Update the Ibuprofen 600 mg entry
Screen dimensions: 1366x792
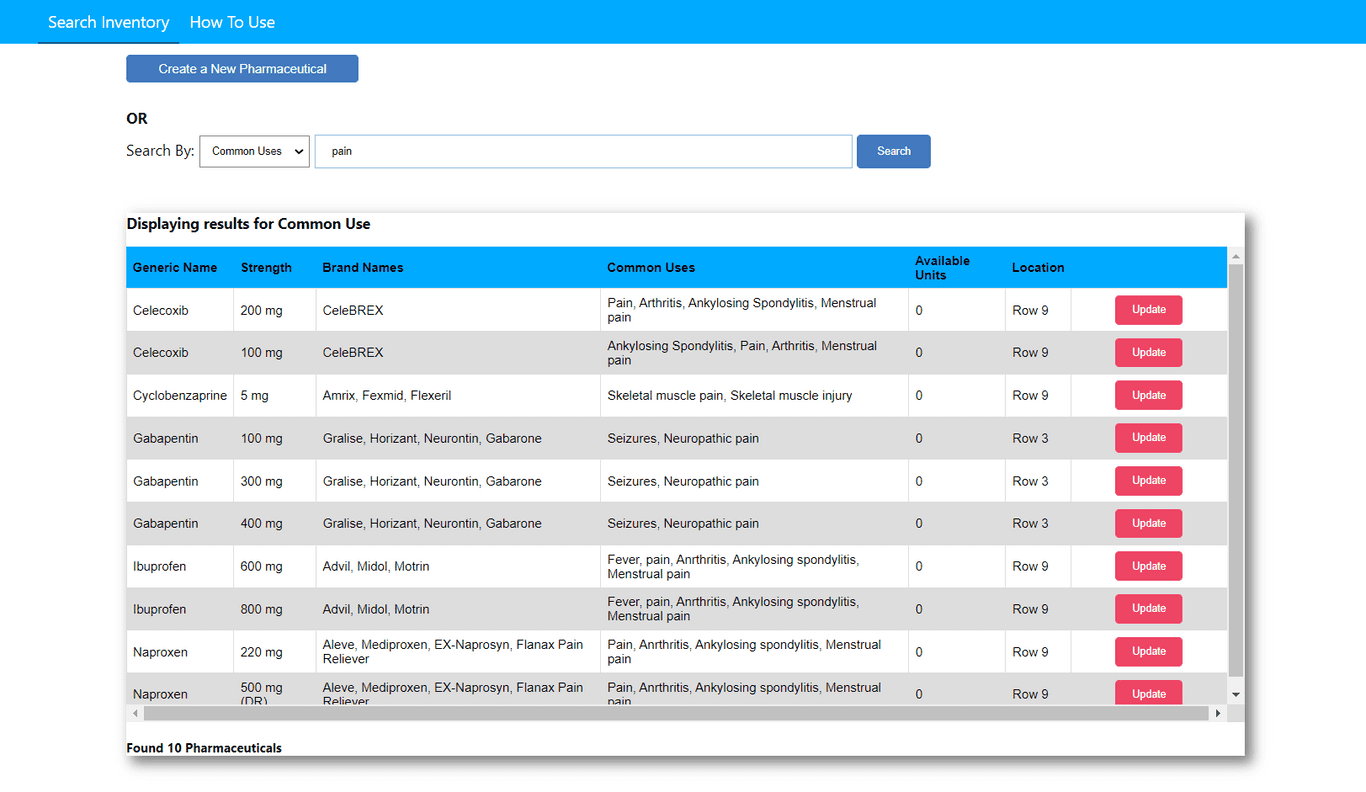coord(1149,566)
